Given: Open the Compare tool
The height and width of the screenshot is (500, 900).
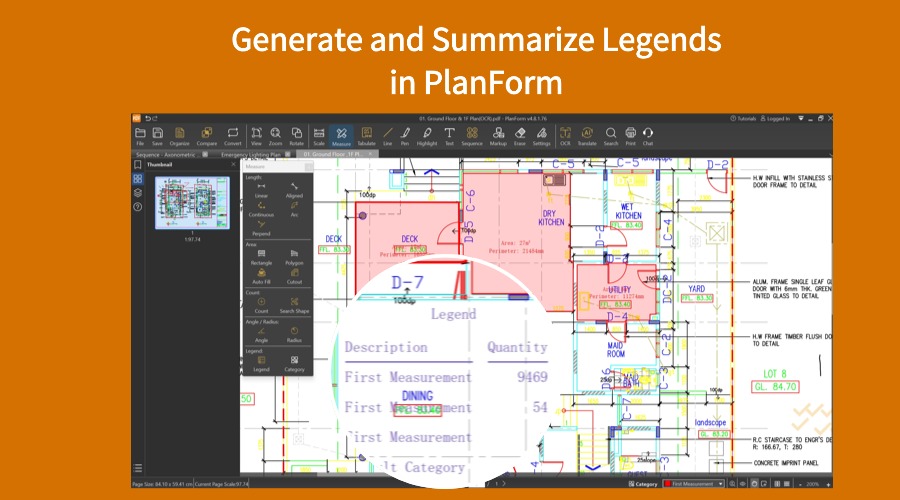Looking at the screenshot, I should (x=207, y=137).
